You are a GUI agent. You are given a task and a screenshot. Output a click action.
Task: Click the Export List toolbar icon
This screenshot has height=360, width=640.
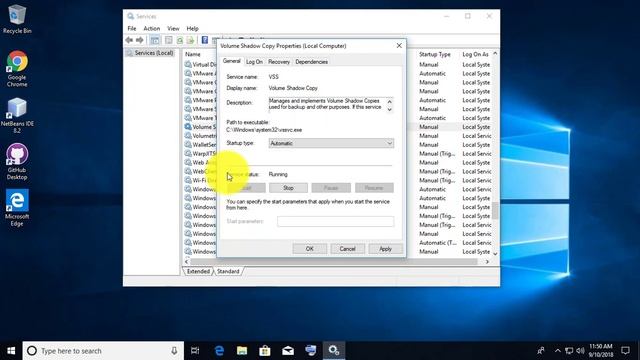(x=190, y=40)
